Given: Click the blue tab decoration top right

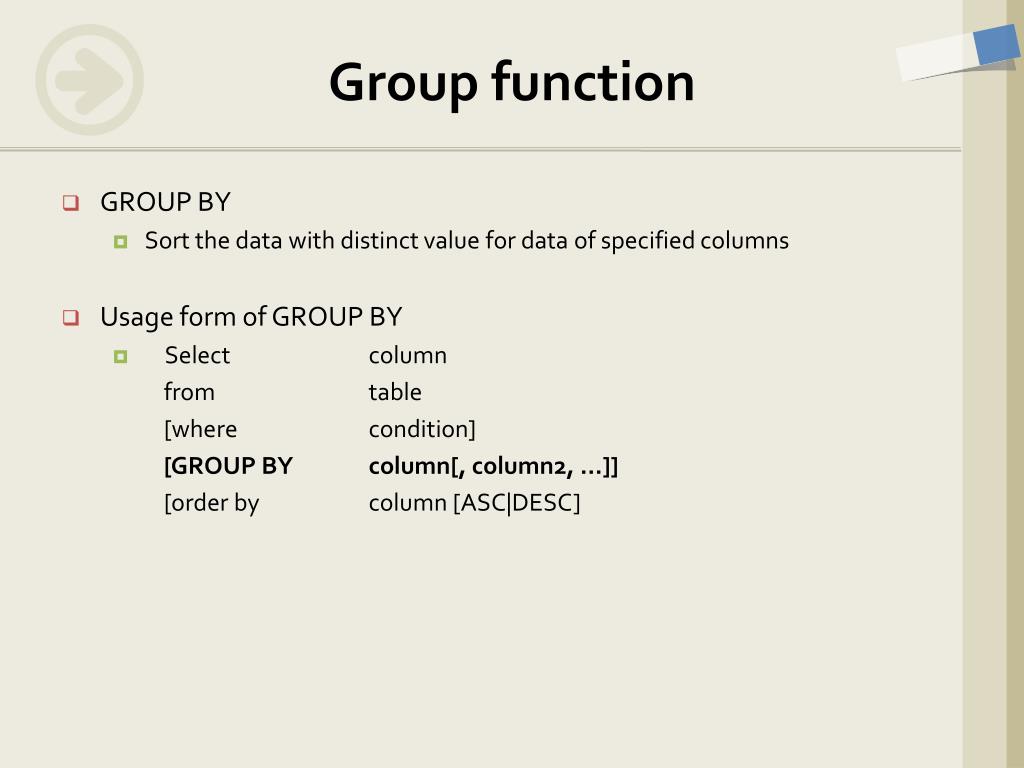Looking at the screenshot, I should 997,44.
